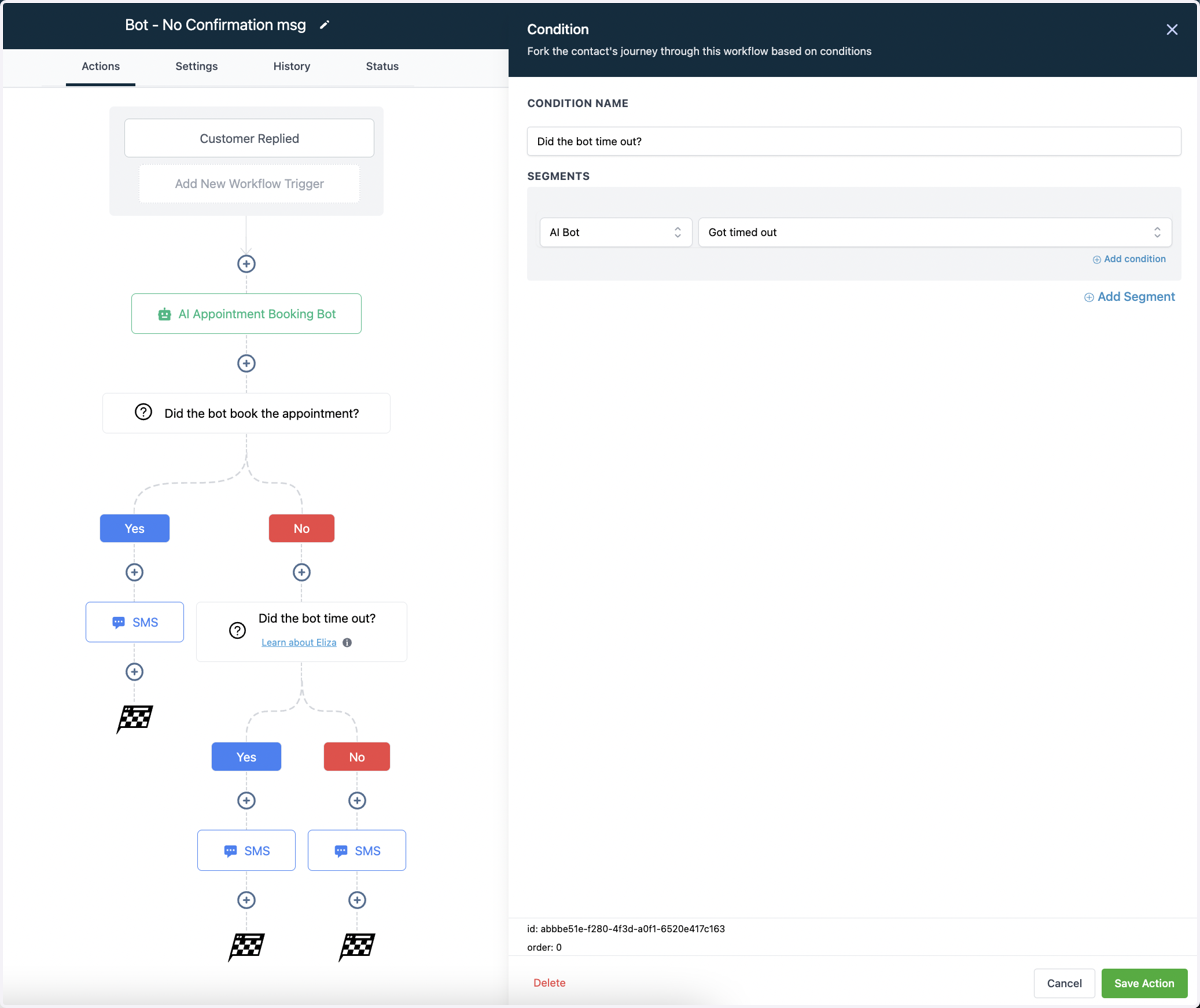Add a step below AI Appointment Booking Bot
This screenshot has height=1008, width=1200.
(x=246, y=363)
